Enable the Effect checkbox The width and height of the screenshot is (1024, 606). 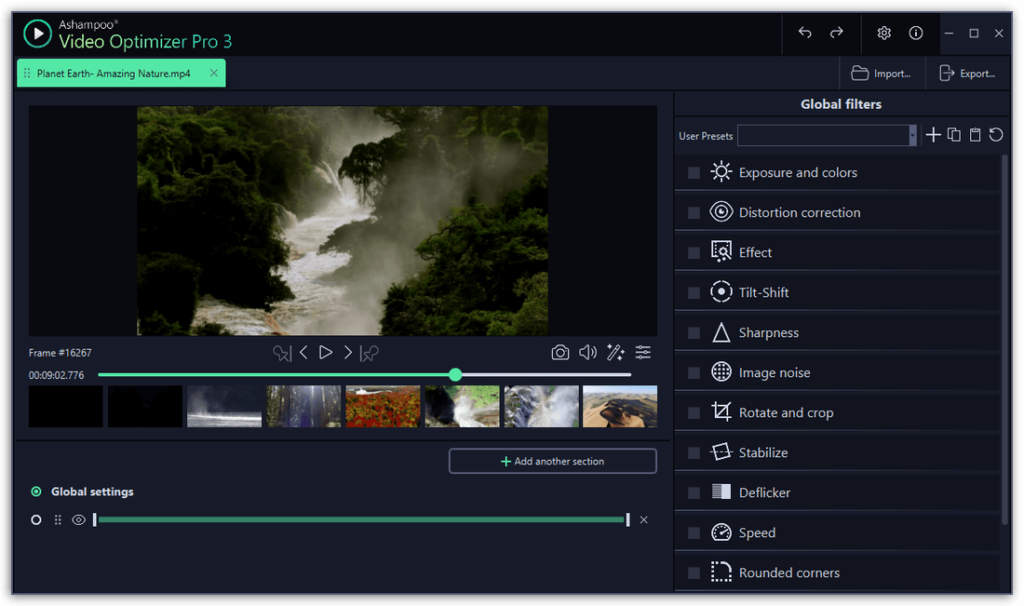[694, 253]
